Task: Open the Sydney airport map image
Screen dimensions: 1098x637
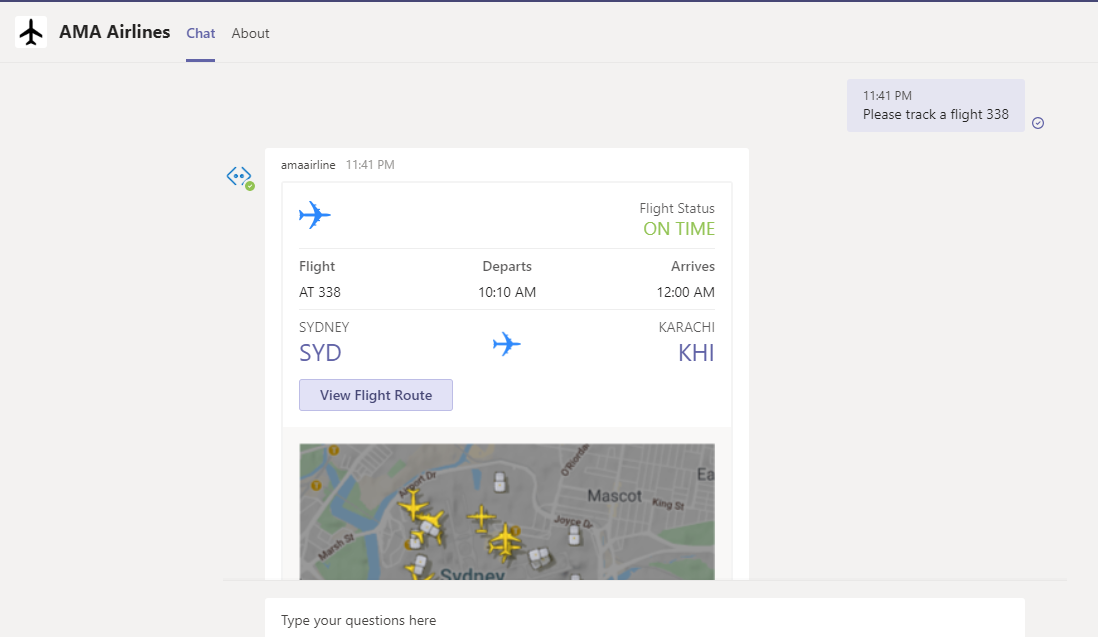Action: click(507, 511)
